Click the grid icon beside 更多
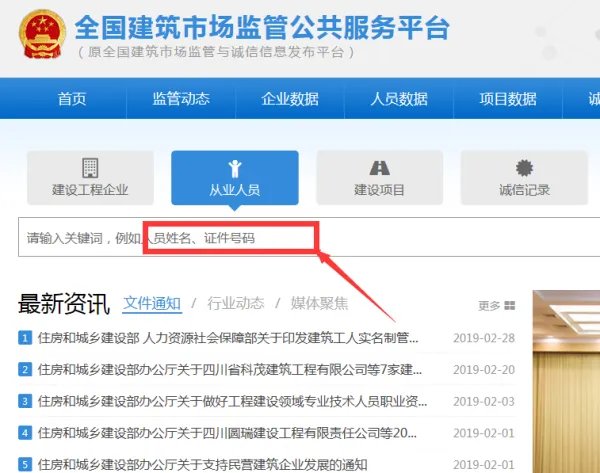The image size is (600, 473). pos(510,305)
